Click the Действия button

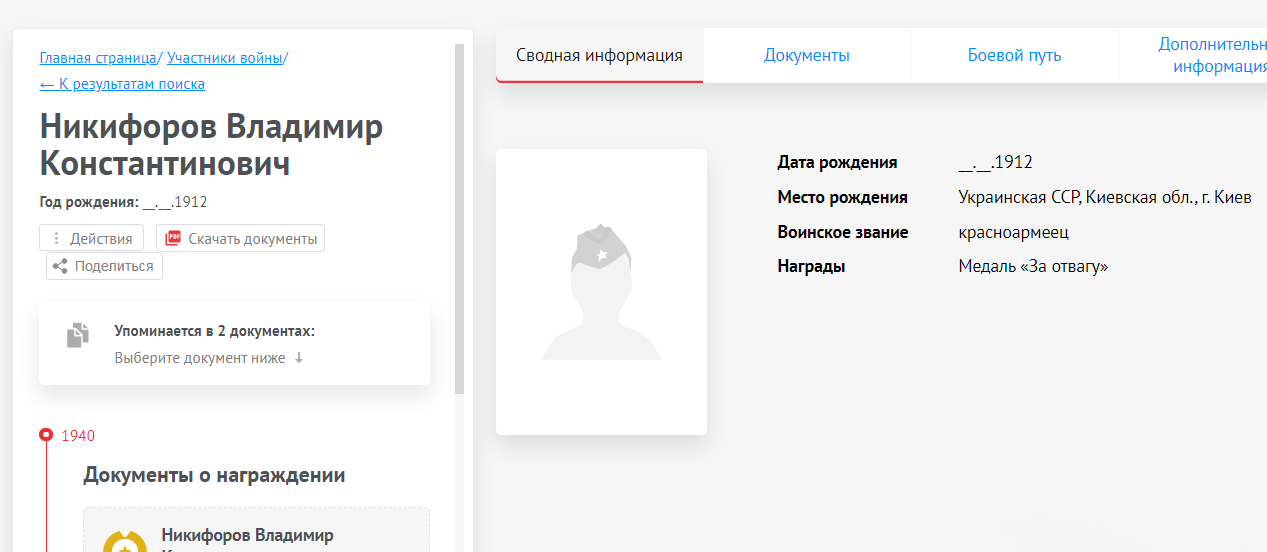(x=92, y=238)
